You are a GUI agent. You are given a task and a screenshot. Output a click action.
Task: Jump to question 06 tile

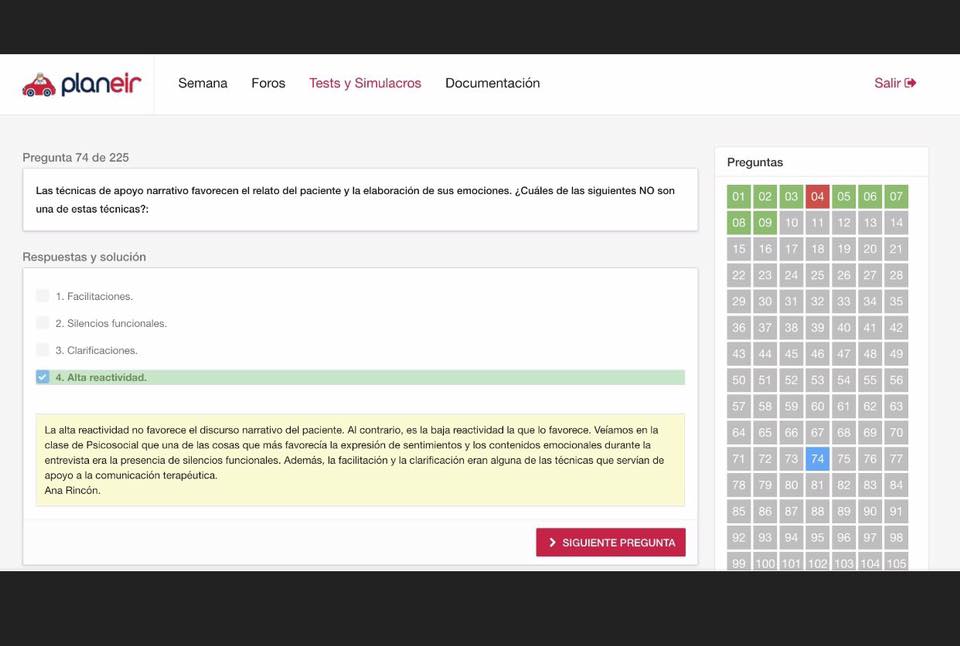point(870,197)
